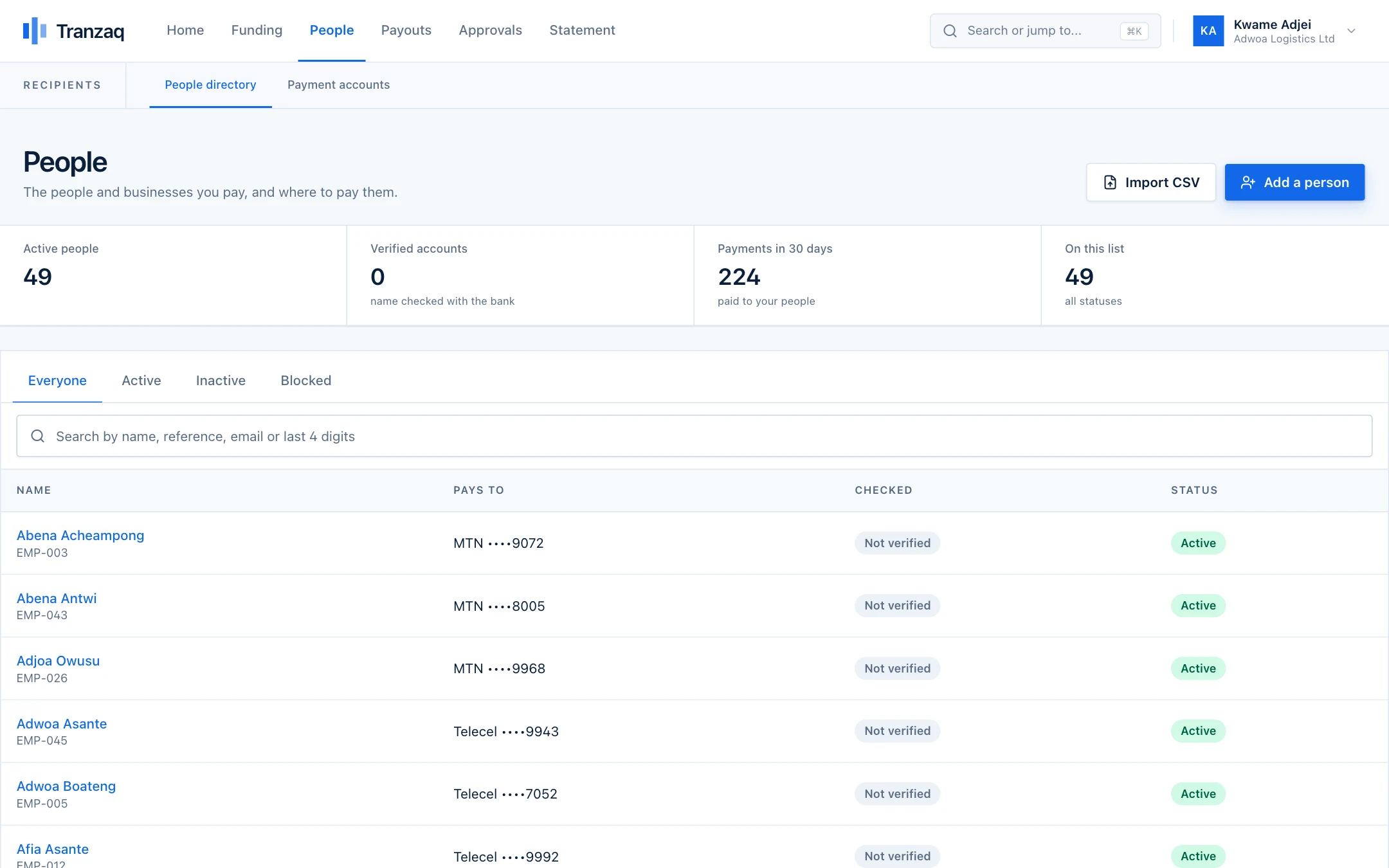Select the People directory tab
1389x868 pixels.
210,85
